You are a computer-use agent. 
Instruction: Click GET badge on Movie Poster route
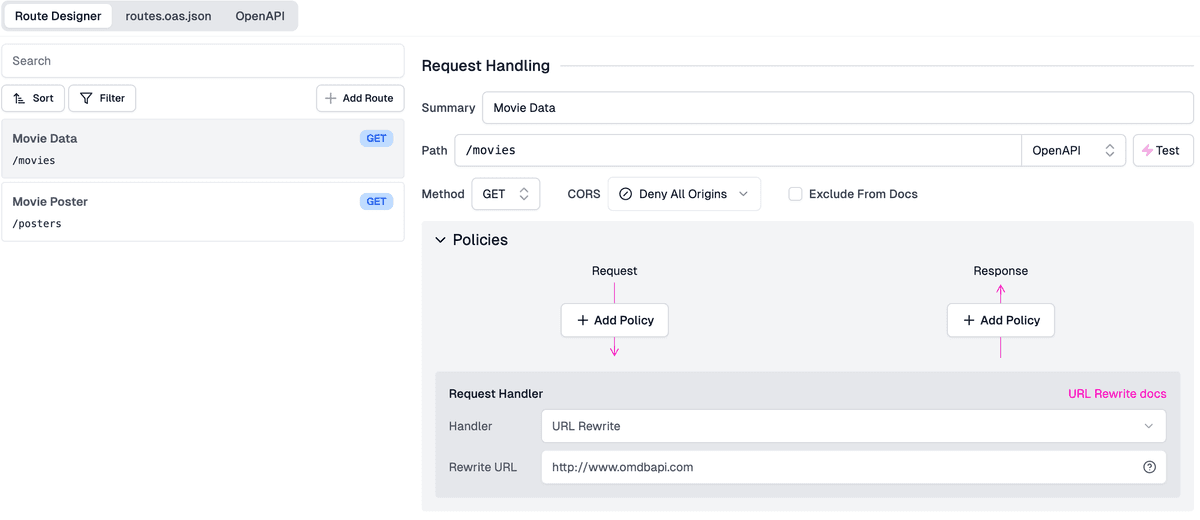click(376, 201)
